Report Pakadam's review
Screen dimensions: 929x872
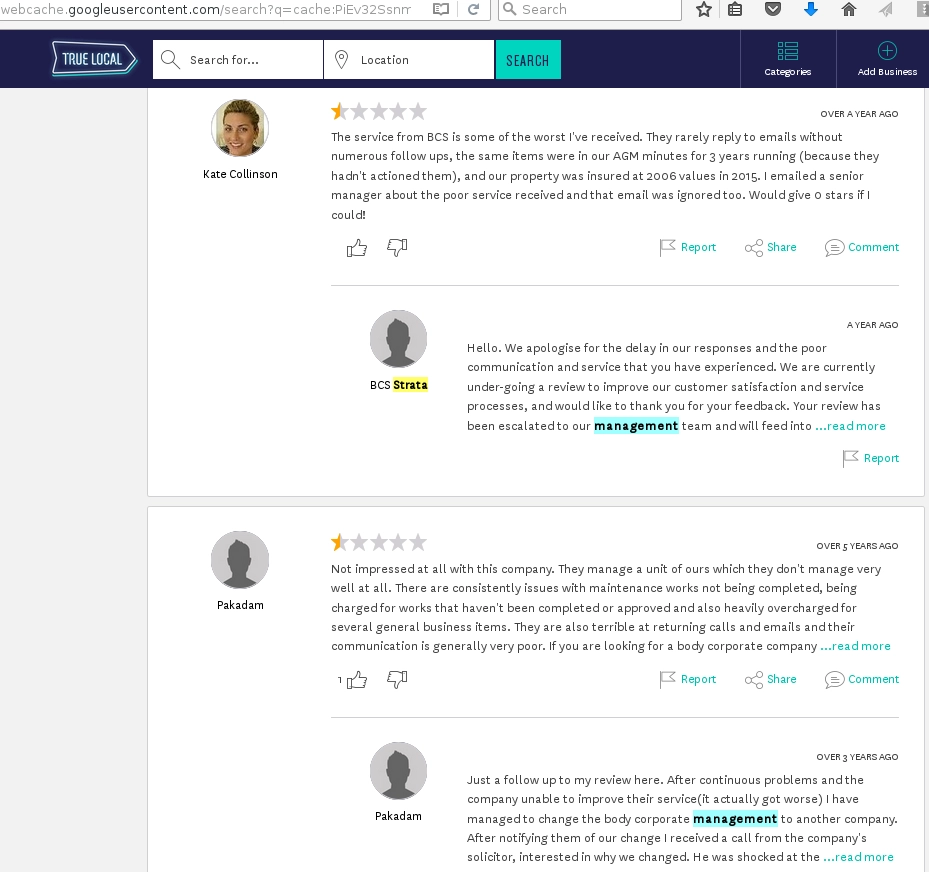tap(688, 679)
